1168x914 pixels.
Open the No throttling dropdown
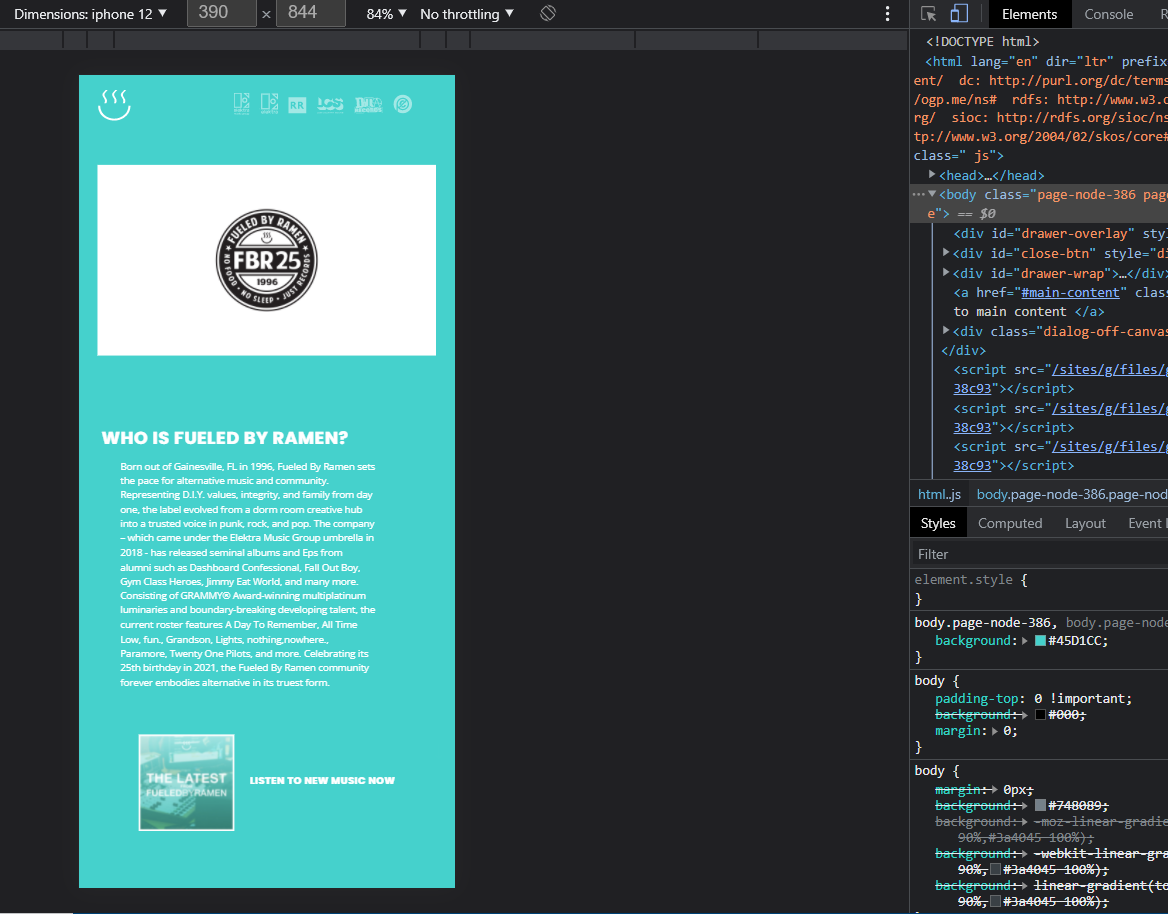pos(467,13)
